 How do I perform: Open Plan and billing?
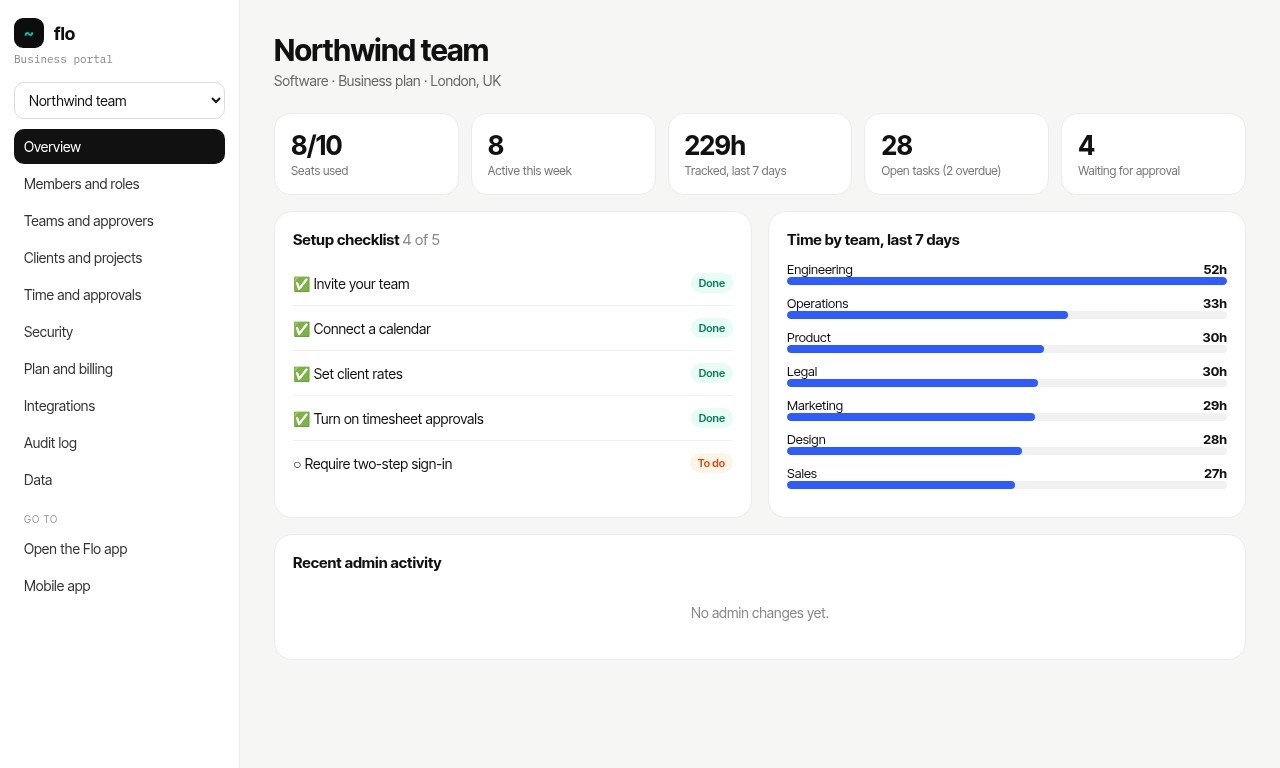point(119,369)
